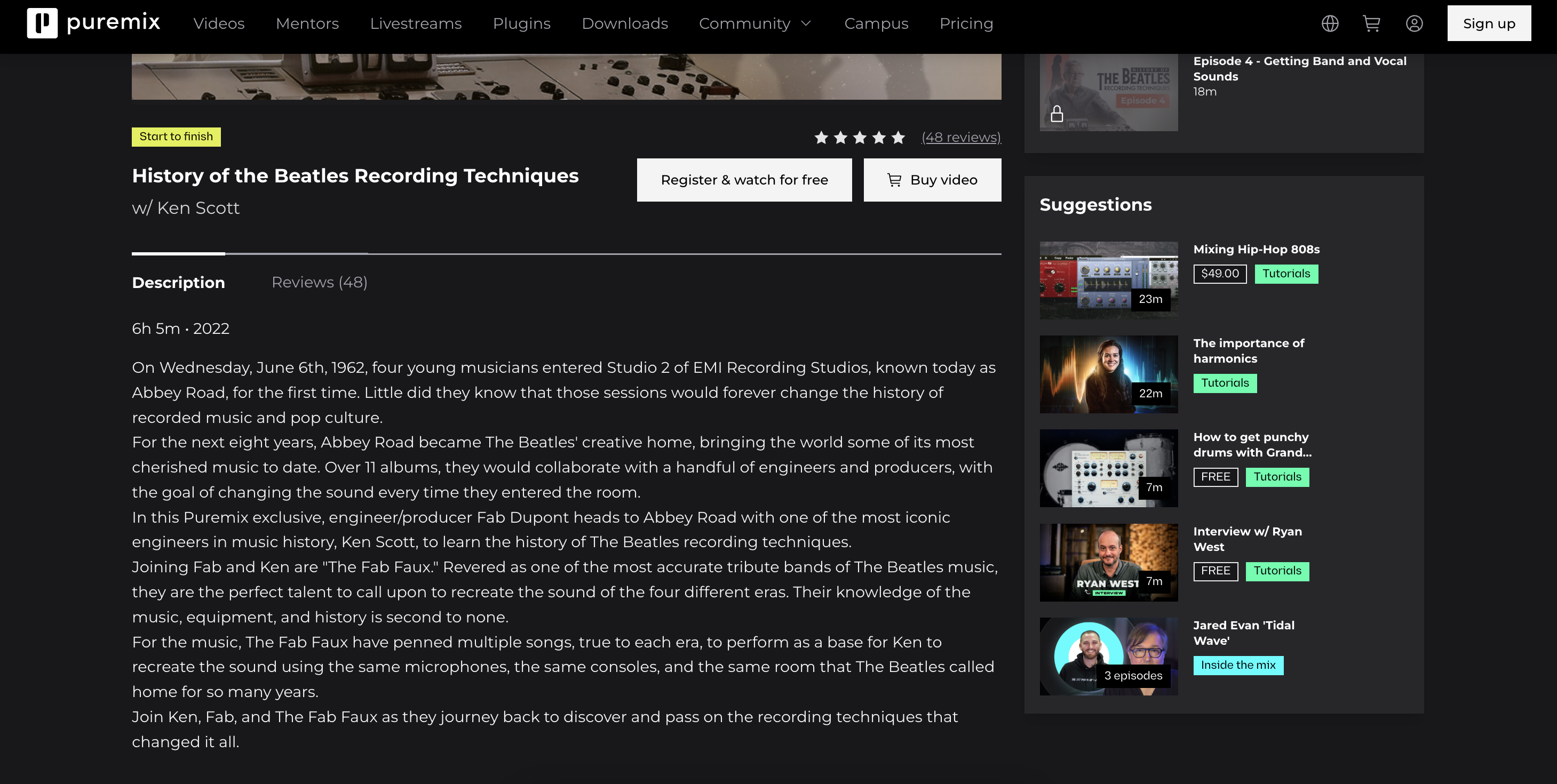Click the puremix logo icon
This screenshot has width=1557, height=784.
coord(42,23)
